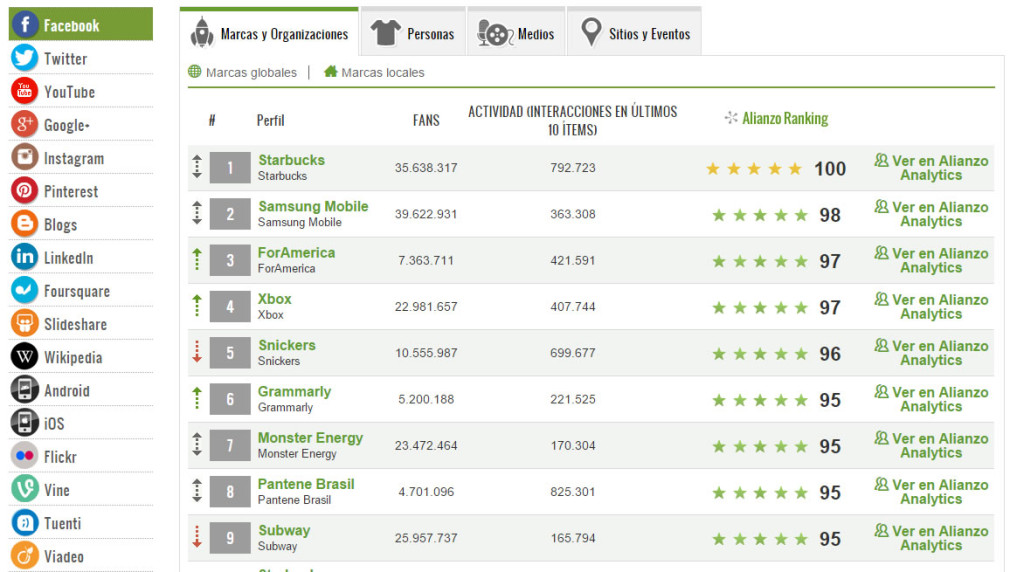The height and width of the screenshot is (572, 1024).
Task: Click the iOS device icon
Action: pyautogui.click(x=24, y=423)
